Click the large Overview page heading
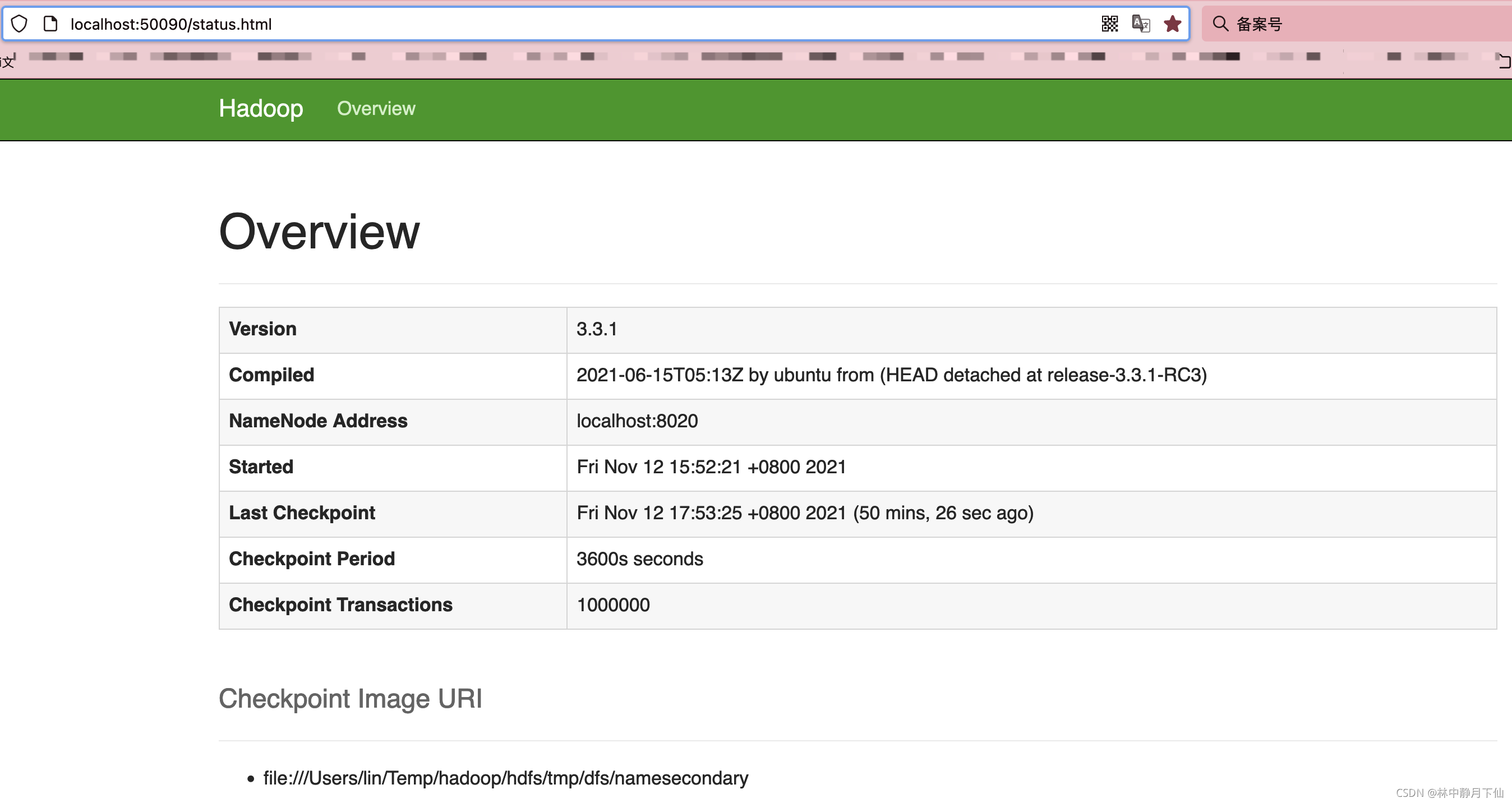1512x803 pixels. click(x=319, y=232)
